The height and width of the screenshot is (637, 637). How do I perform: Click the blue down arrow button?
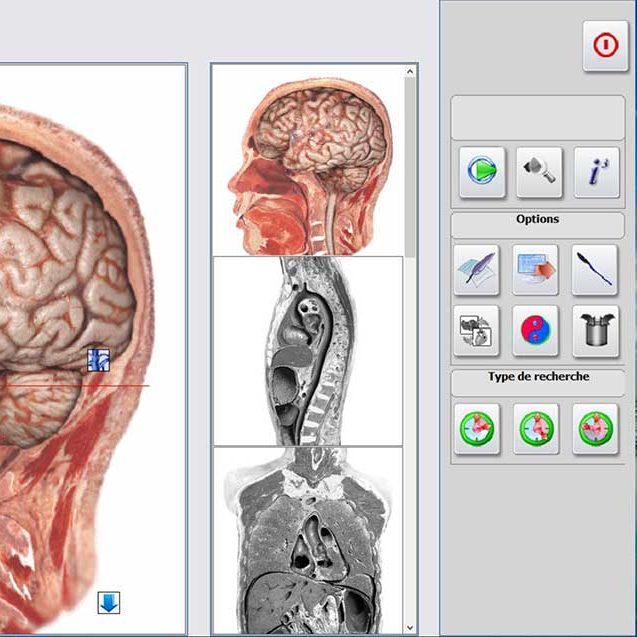[109, 602]
